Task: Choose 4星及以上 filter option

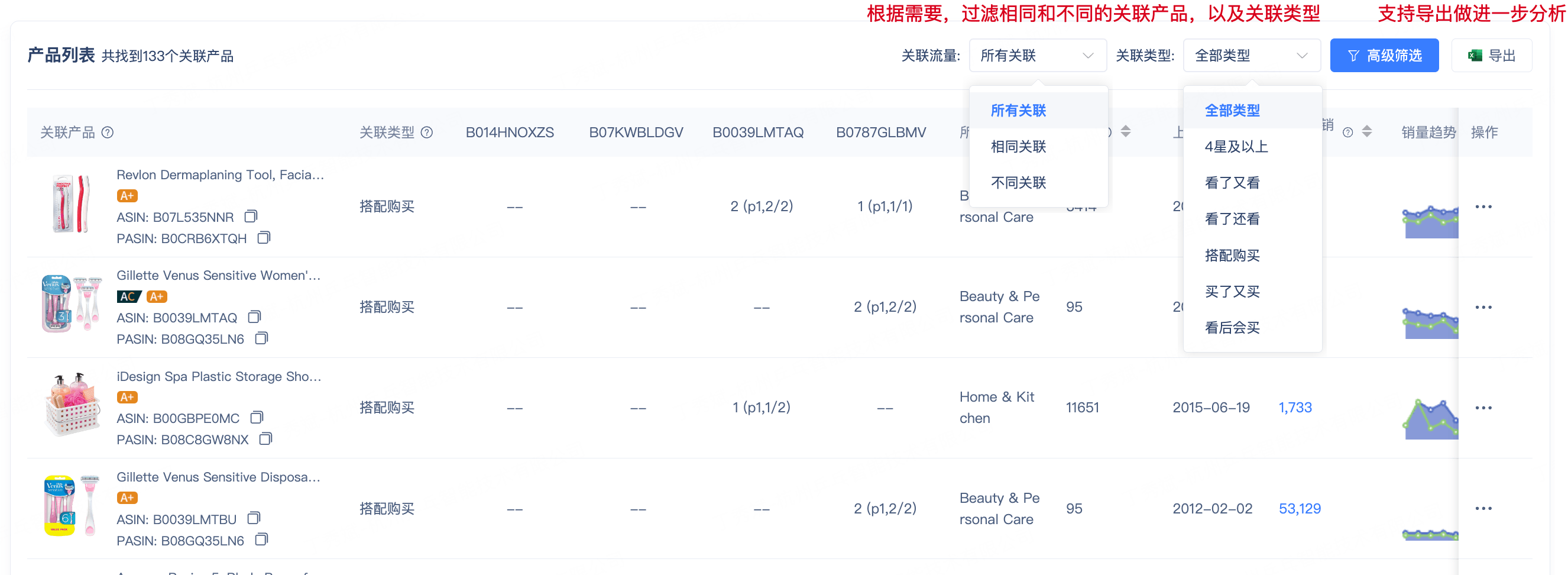Action: [x=1253, y=146]
